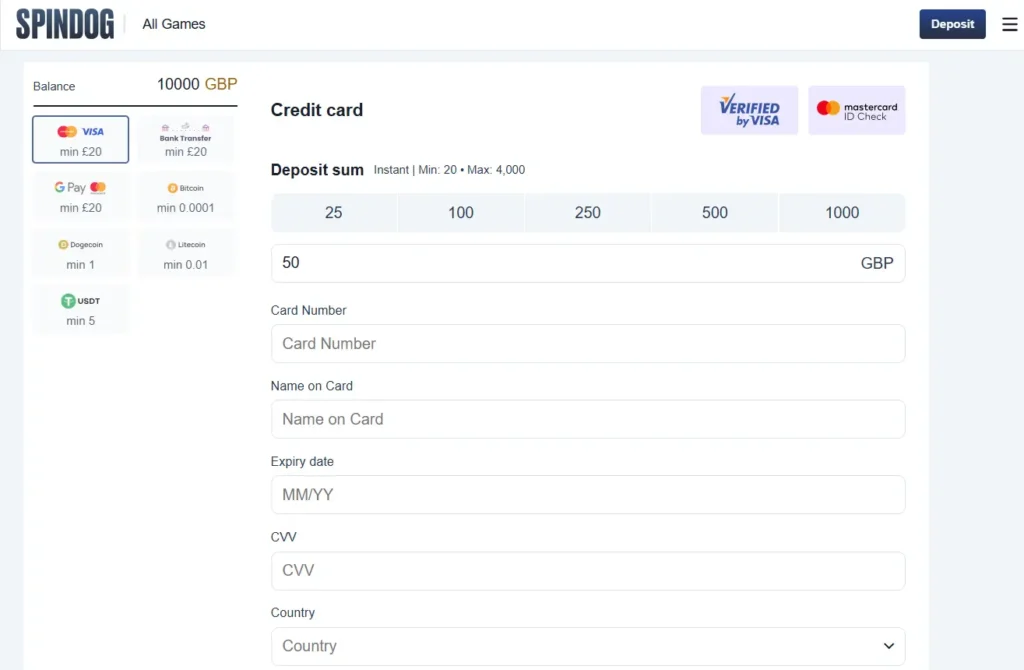Open the hamburger menu
This screenshot has width=1024, height=670.
(1010, 24)
